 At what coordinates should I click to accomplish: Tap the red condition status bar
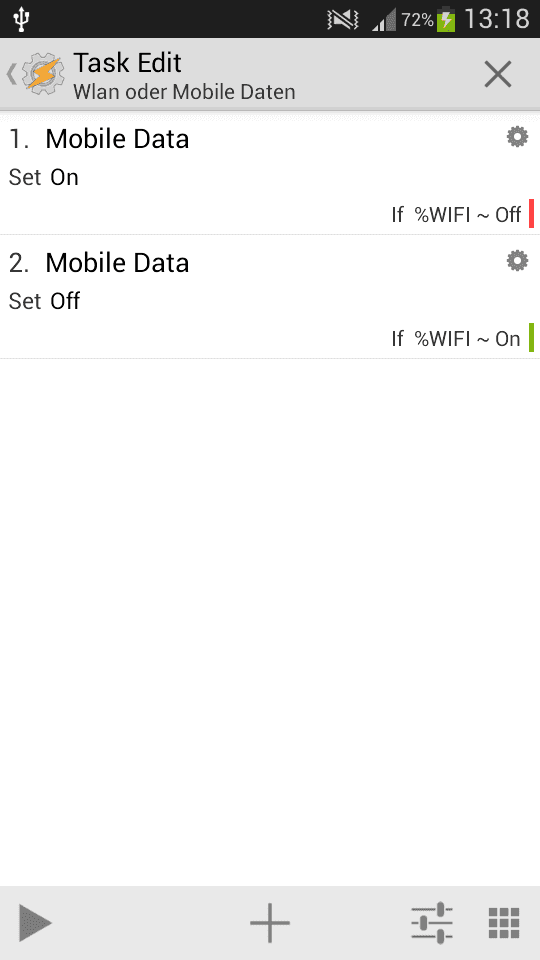click(531, 214)
